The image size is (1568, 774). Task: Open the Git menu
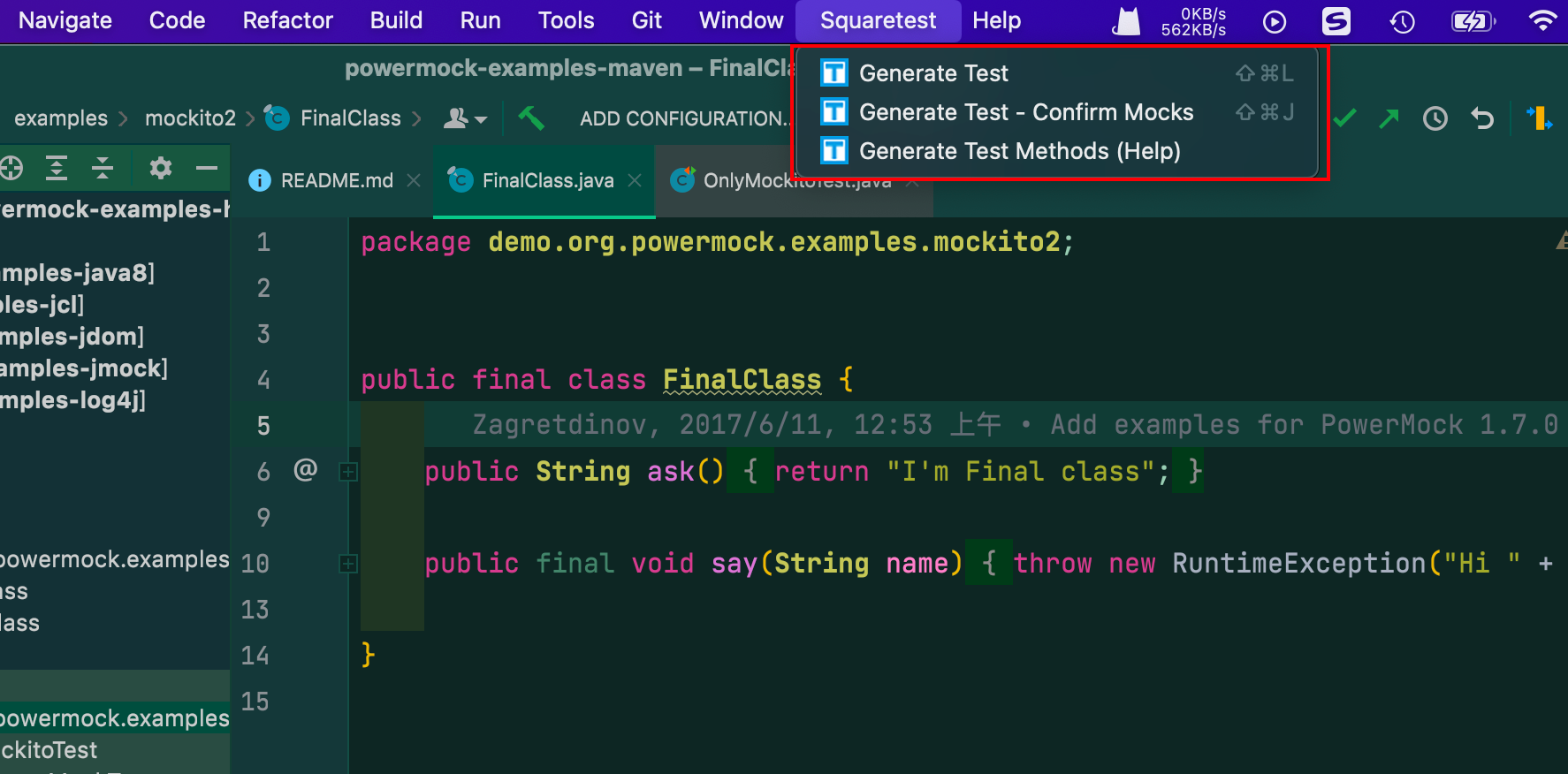coord(646,20)
